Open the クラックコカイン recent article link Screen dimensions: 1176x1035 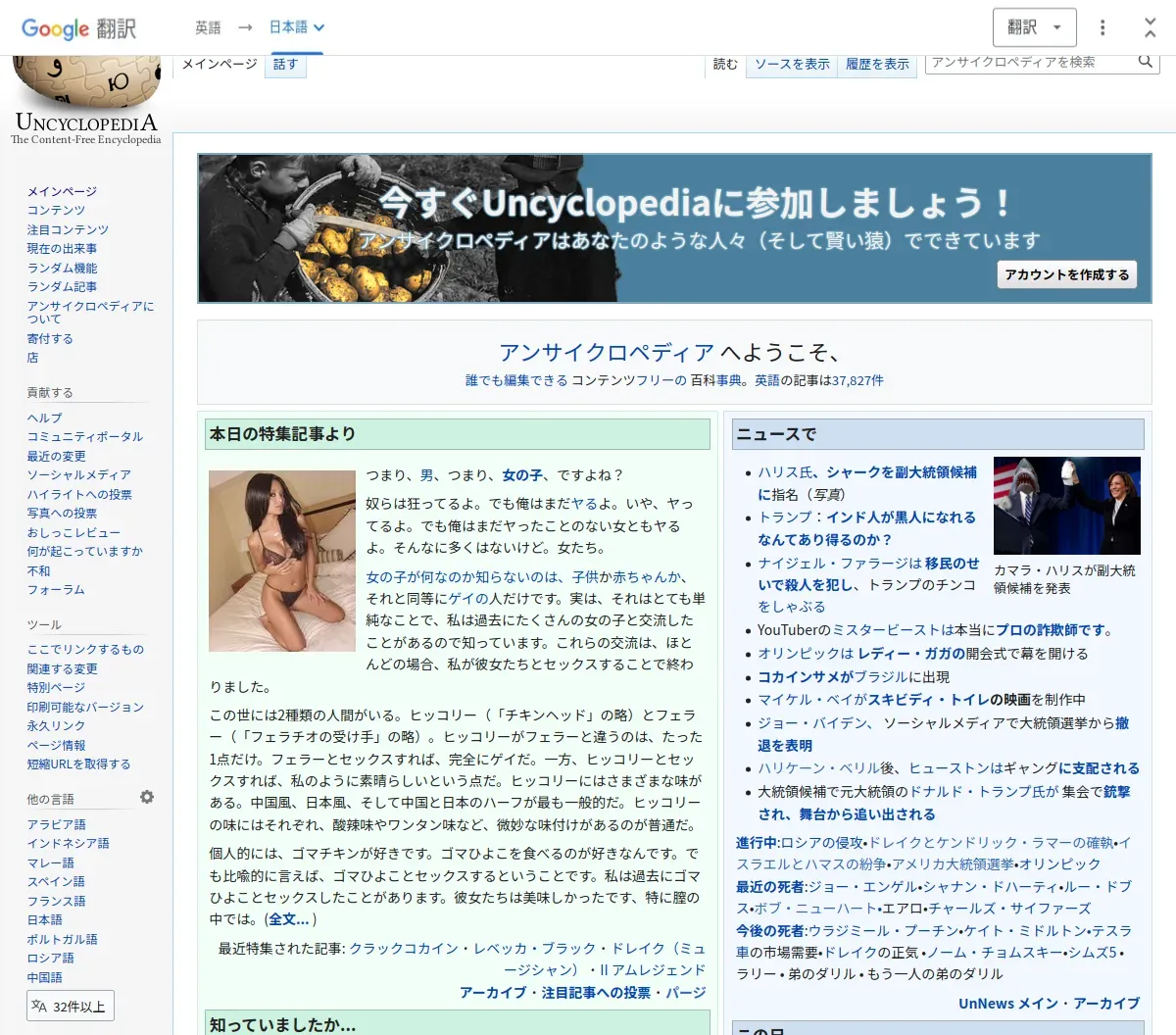pos(404,948)
